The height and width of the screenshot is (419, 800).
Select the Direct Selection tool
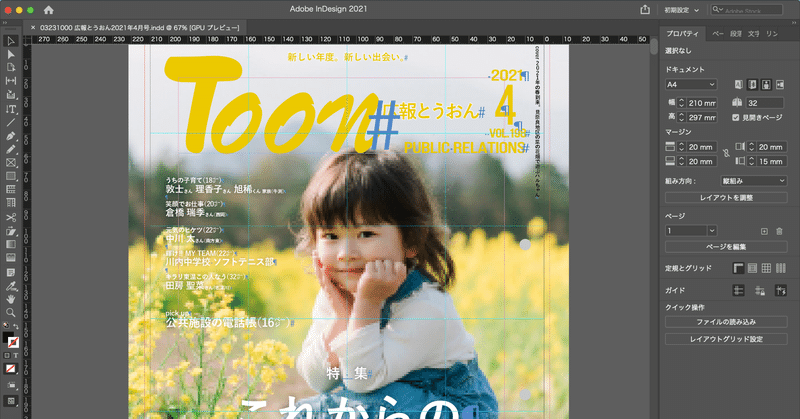click(x=11, y=55)
